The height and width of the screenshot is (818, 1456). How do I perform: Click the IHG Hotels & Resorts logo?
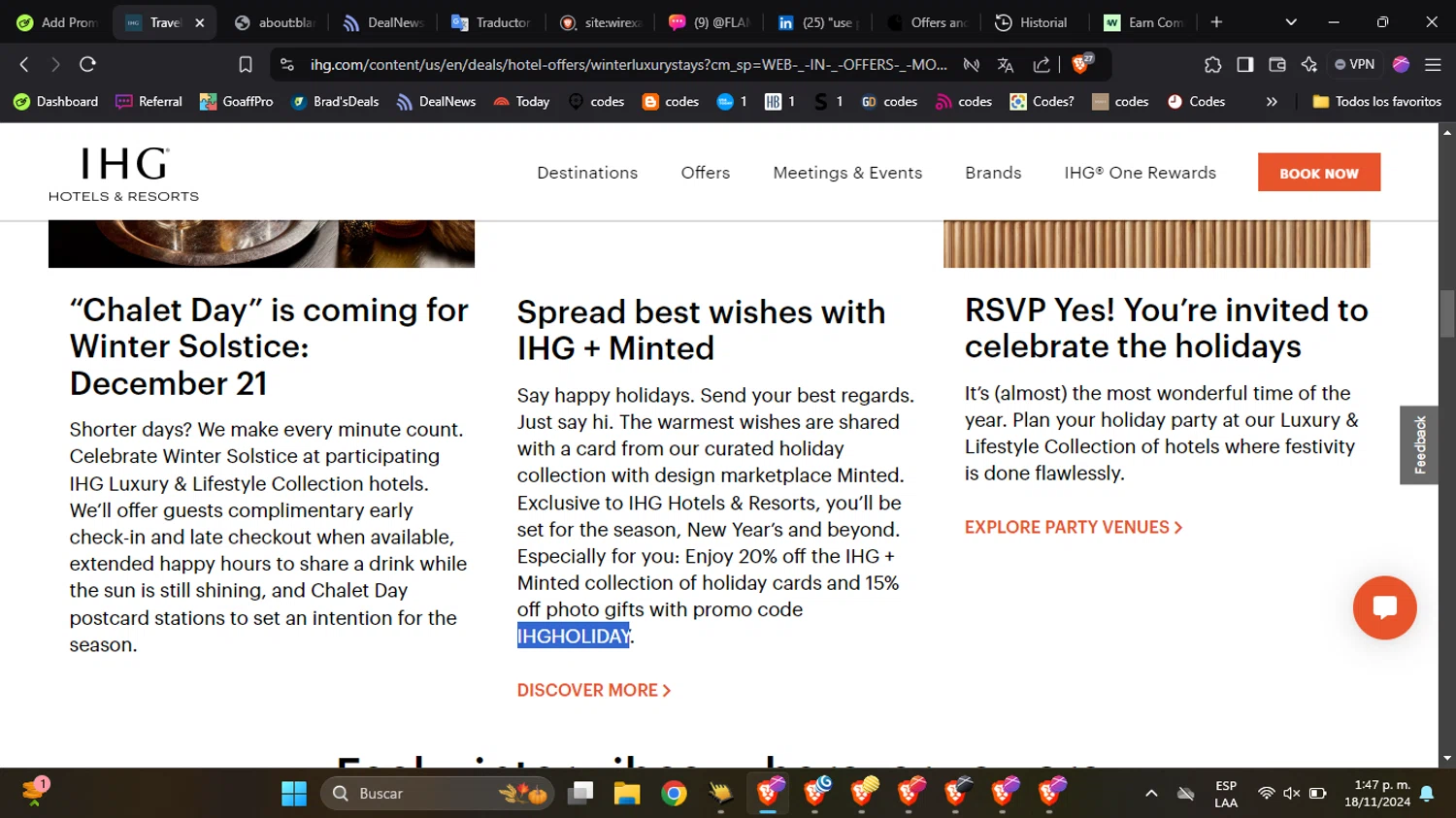(x=123, y=174)
